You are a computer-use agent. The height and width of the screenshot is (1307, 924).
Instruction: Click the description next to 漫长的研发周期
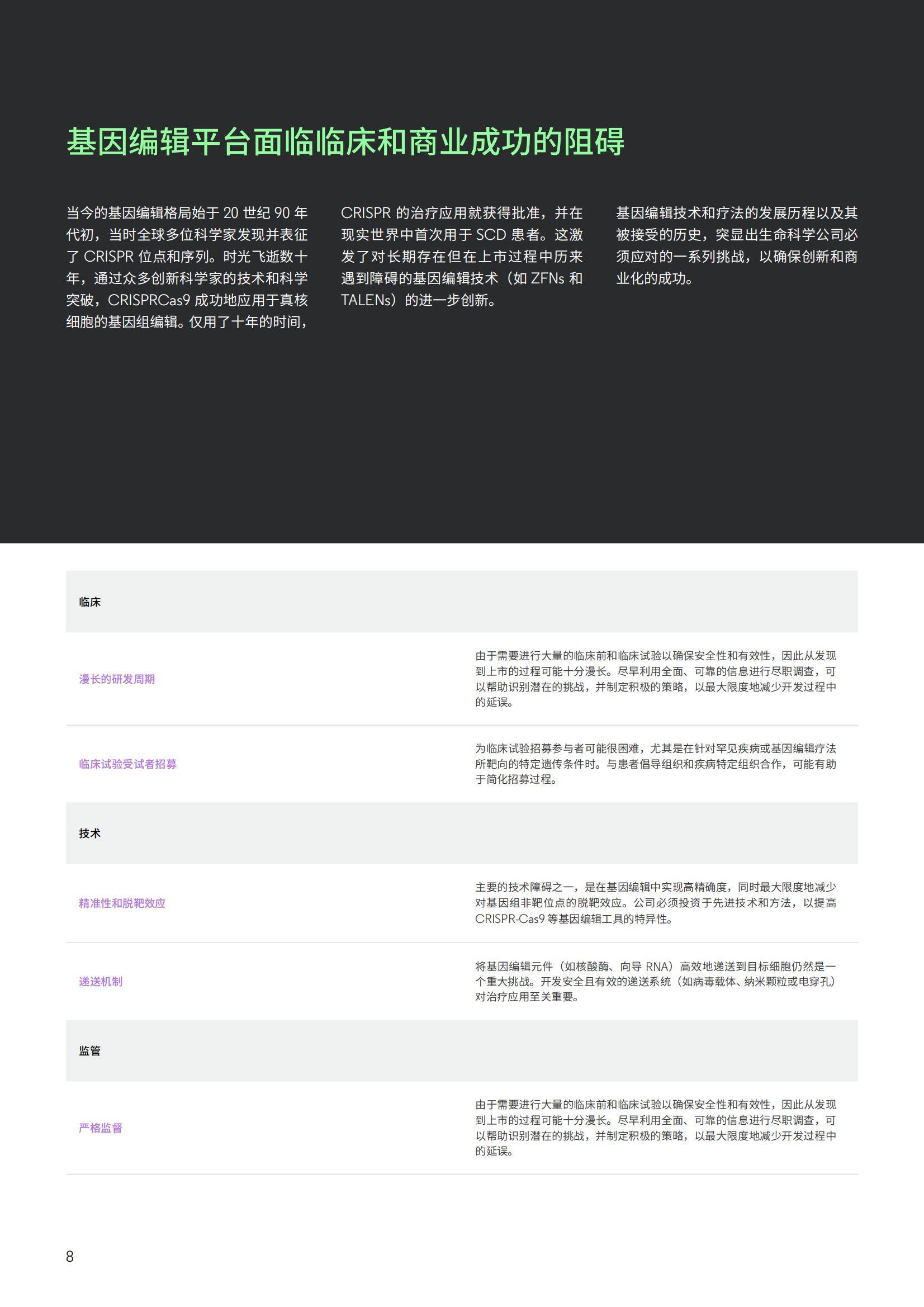tap(656, 679)
